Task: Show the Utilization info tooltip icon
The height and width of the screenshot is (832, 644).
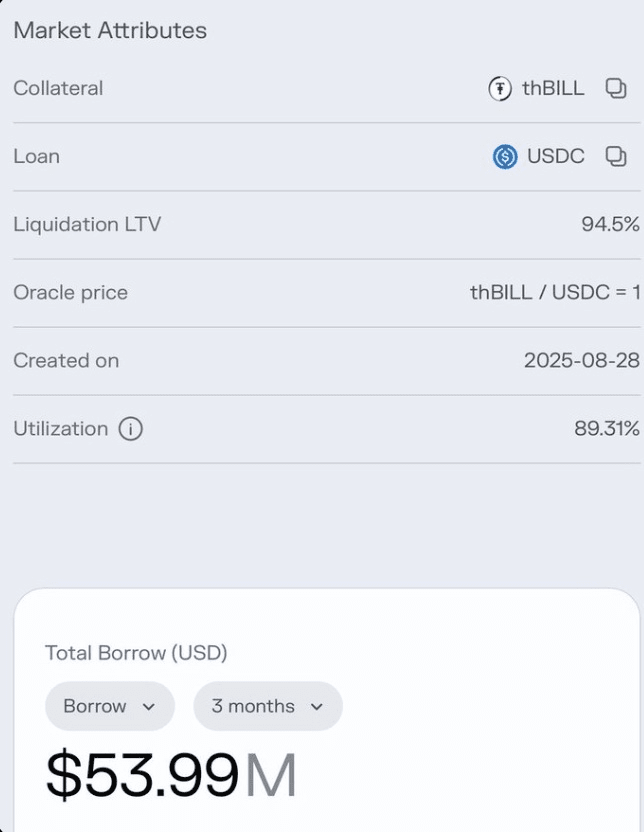Action: (x=131, y=429)
